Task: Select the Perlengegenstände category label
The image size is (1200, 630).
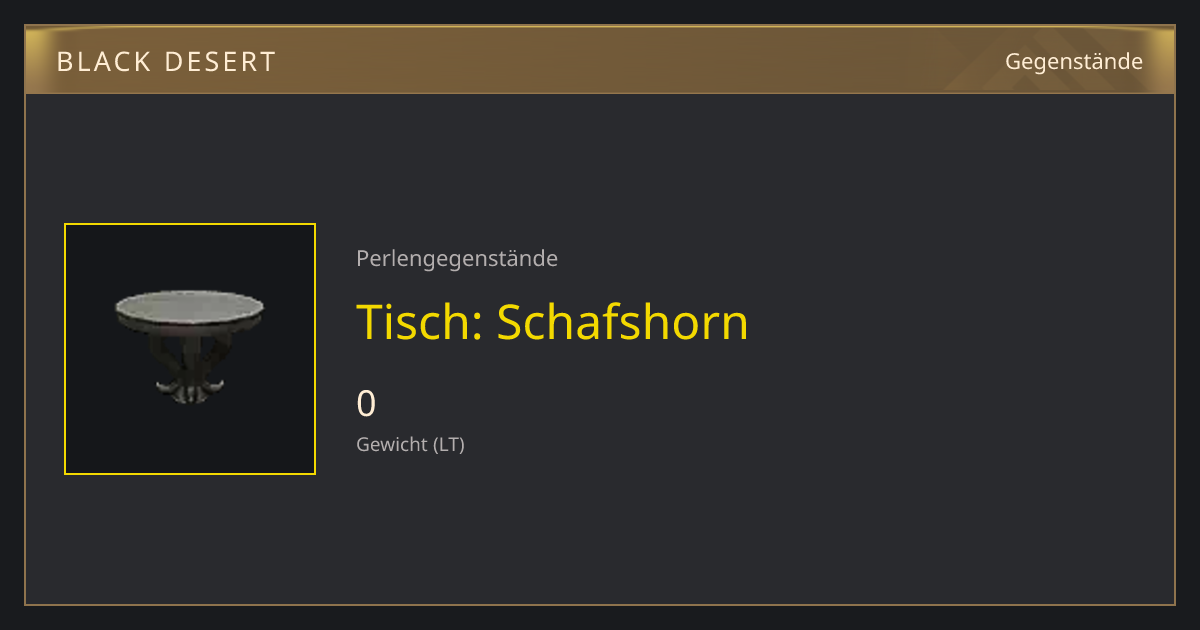Action: coord(457,259)
